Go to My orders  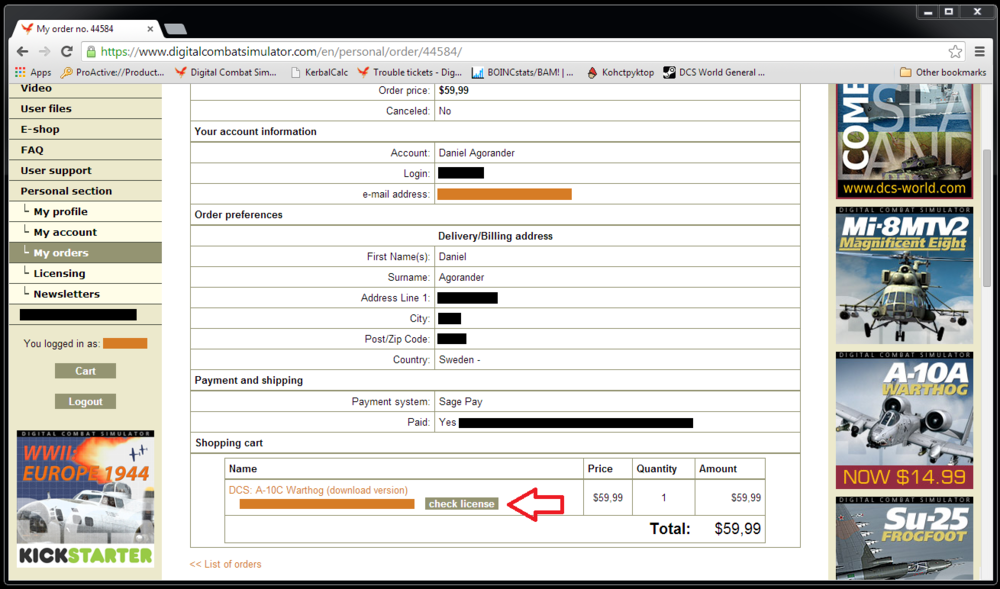[x=85, y=252]
